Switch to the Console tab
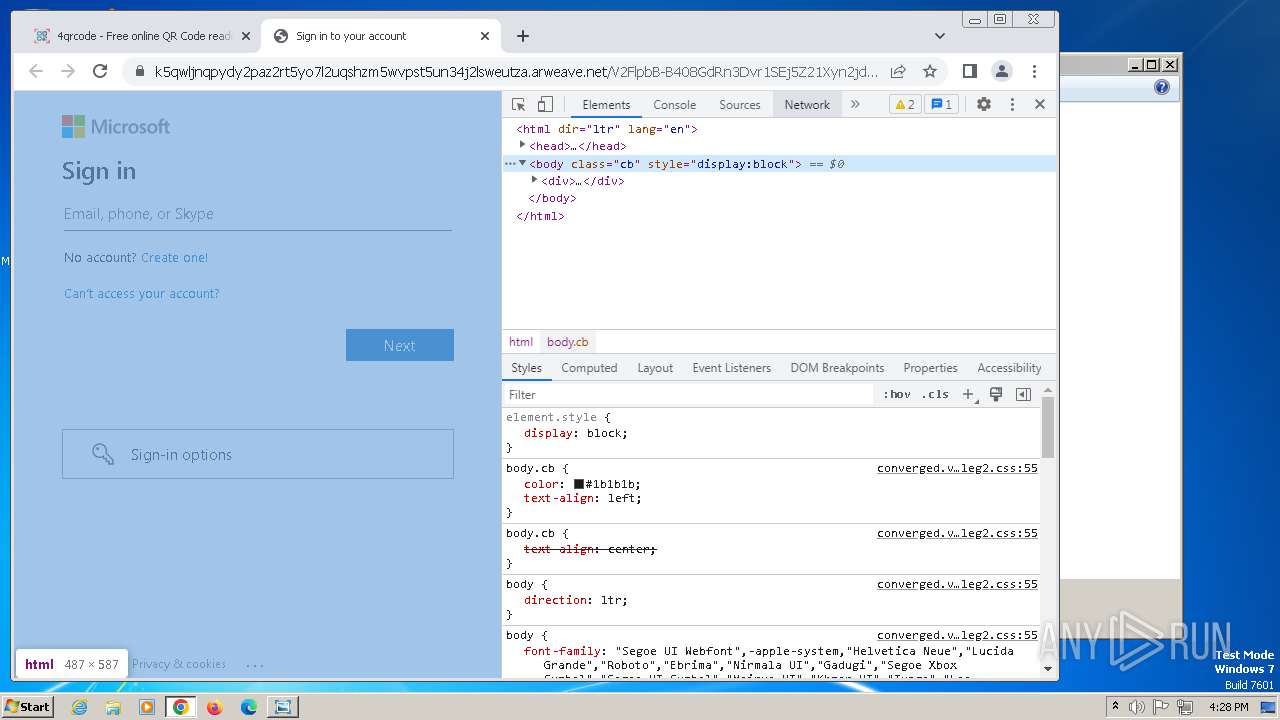 (x=674, y=104)
